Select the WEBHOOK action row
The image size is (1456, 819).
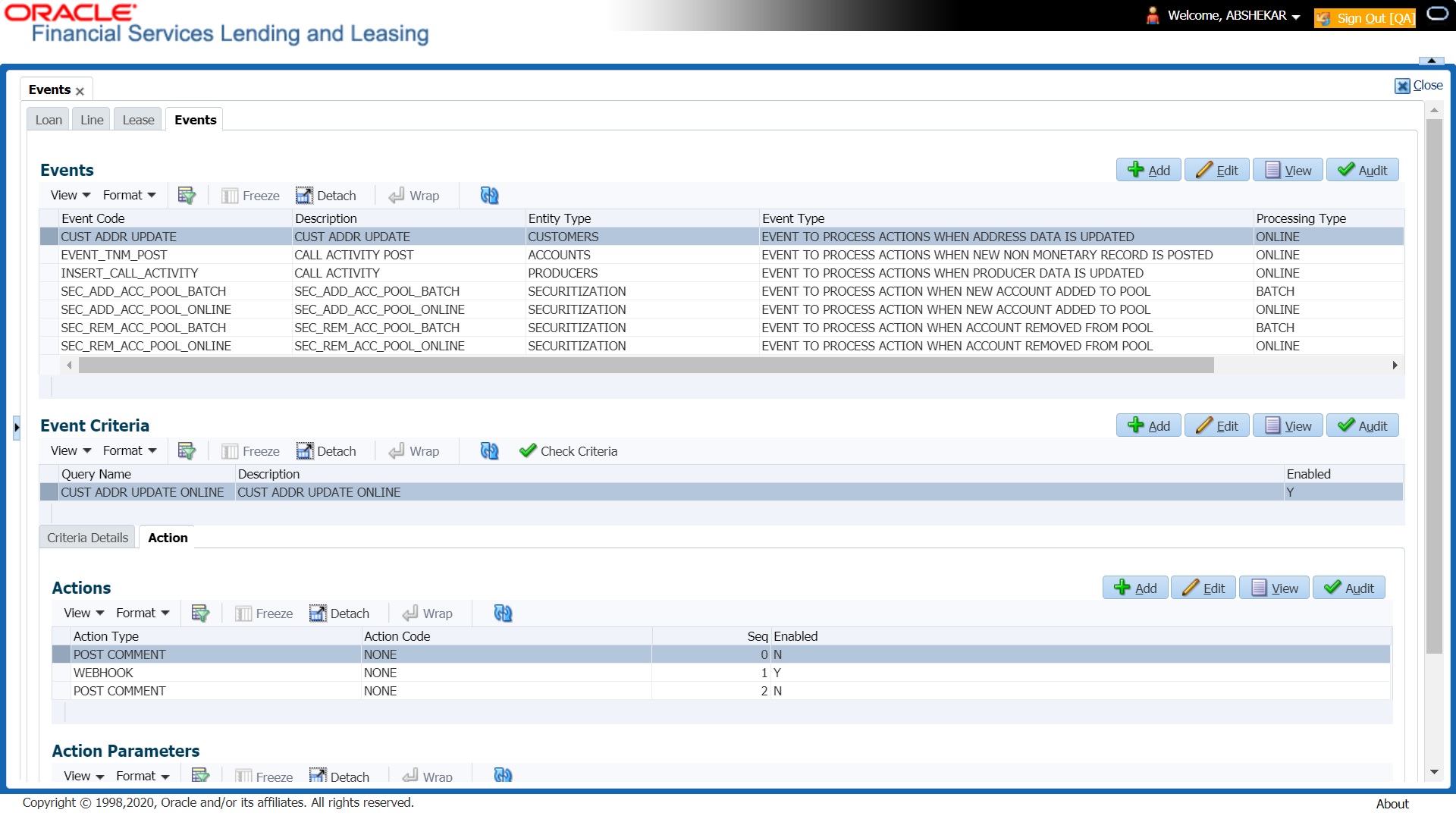point(103,673)
